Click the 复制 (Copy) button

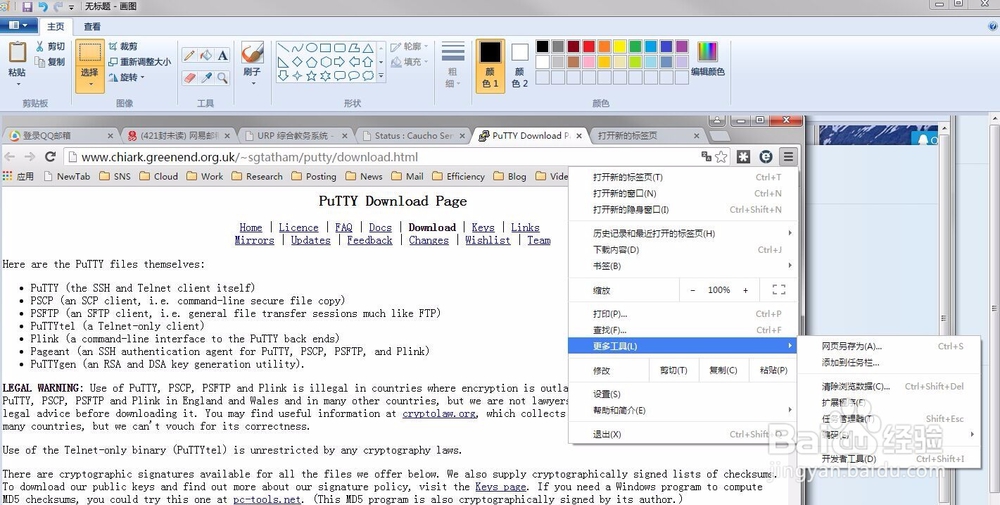point(50,62)
